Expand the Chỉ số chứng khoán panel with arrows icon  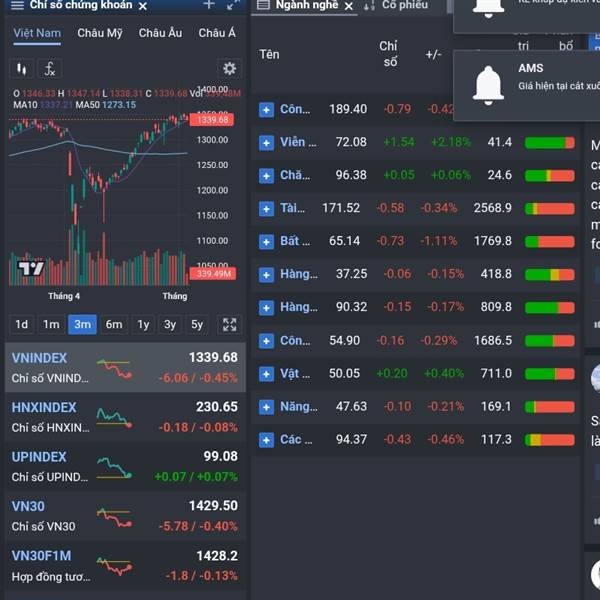[x=233, y=5]
